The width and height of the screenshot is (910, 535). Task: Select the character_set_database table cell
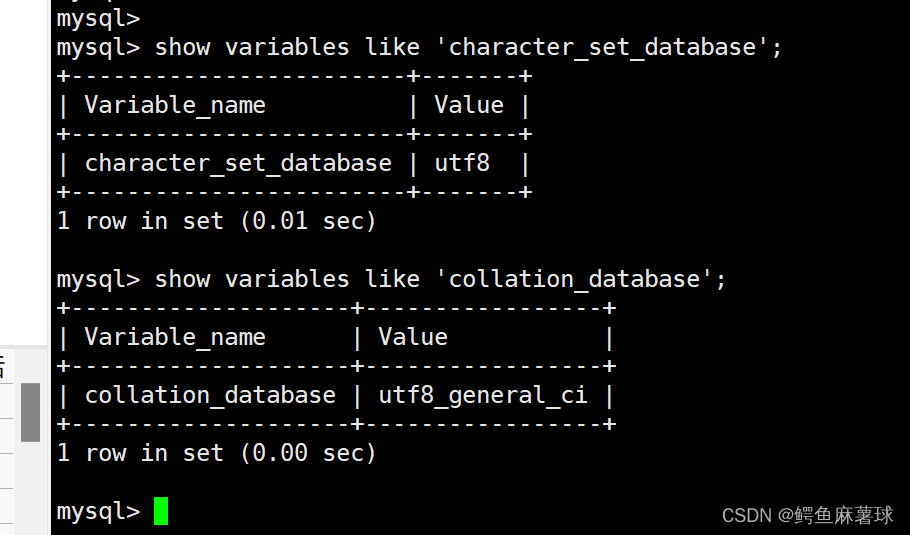click(x=238, y=163)
